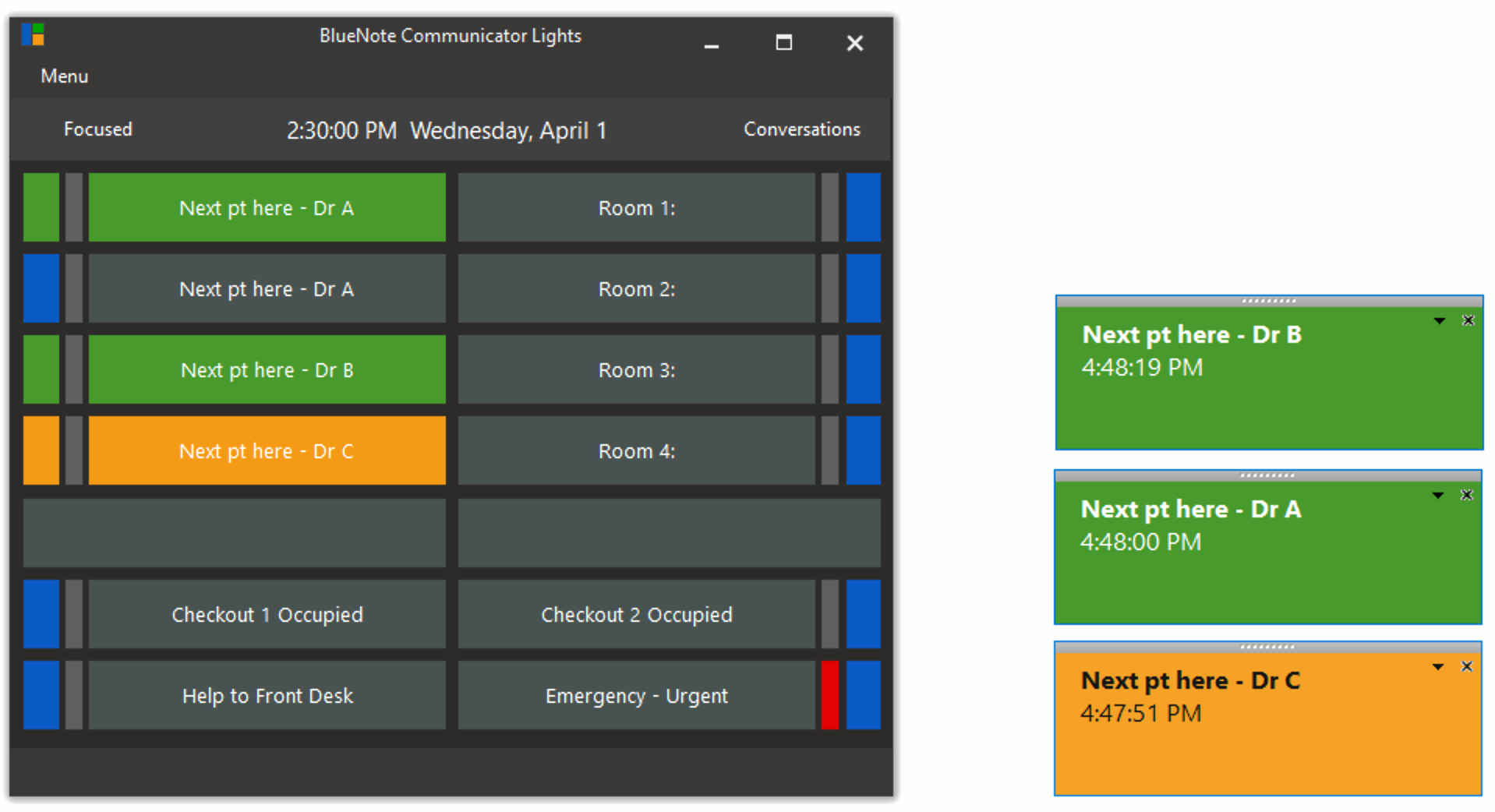Select the Focused view
The image size is (1495, 812).
98,129
